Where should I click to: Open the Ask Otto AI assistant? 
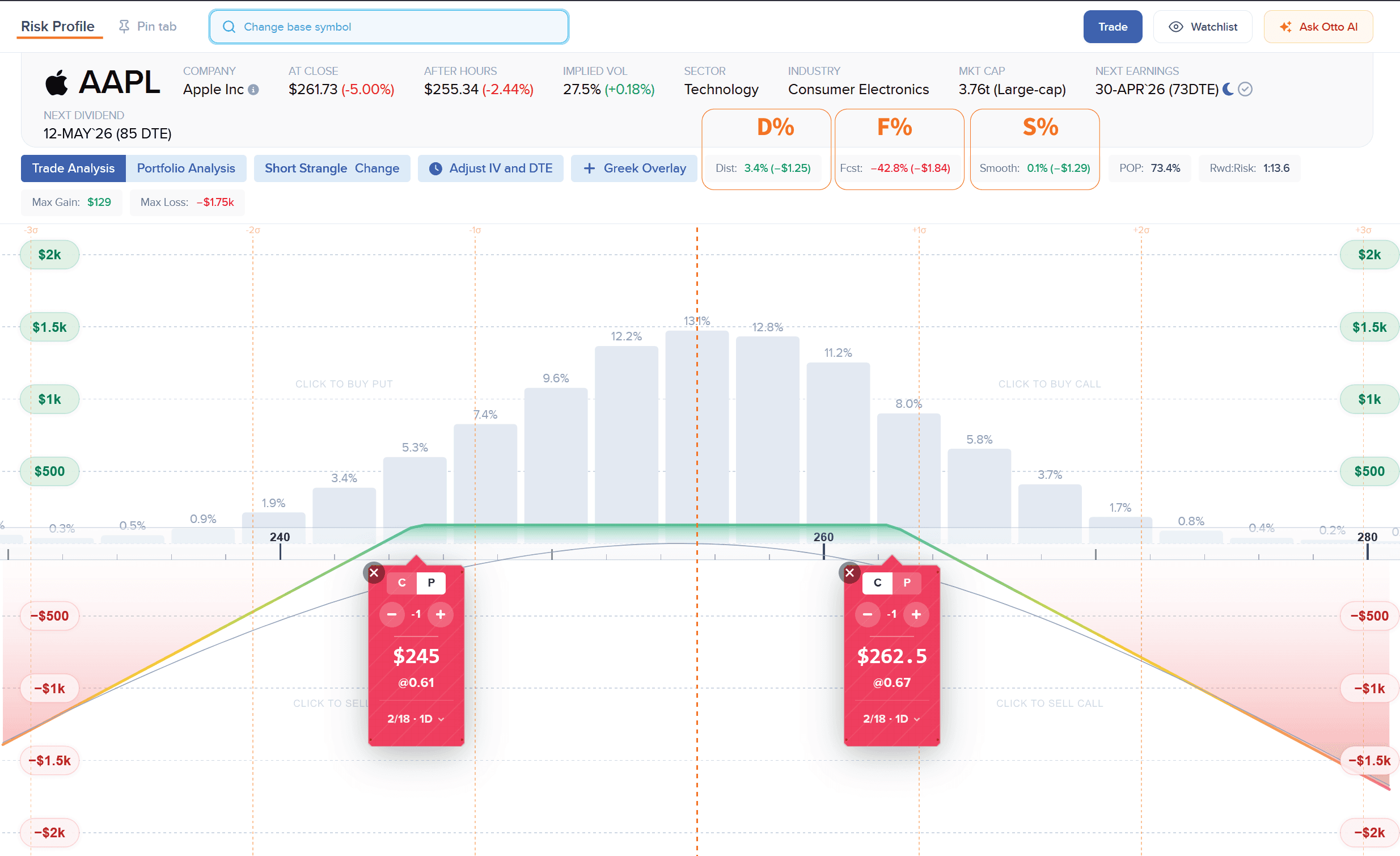coord(1318,27)
